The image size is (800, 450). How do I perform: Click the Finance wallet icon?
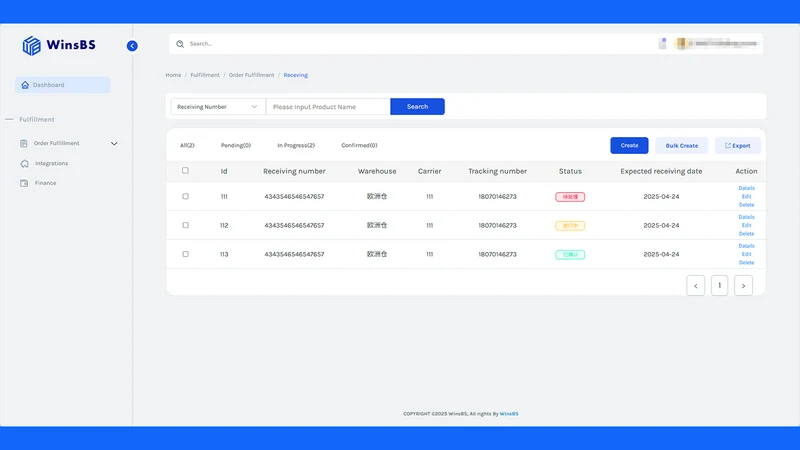click(24, 183)
